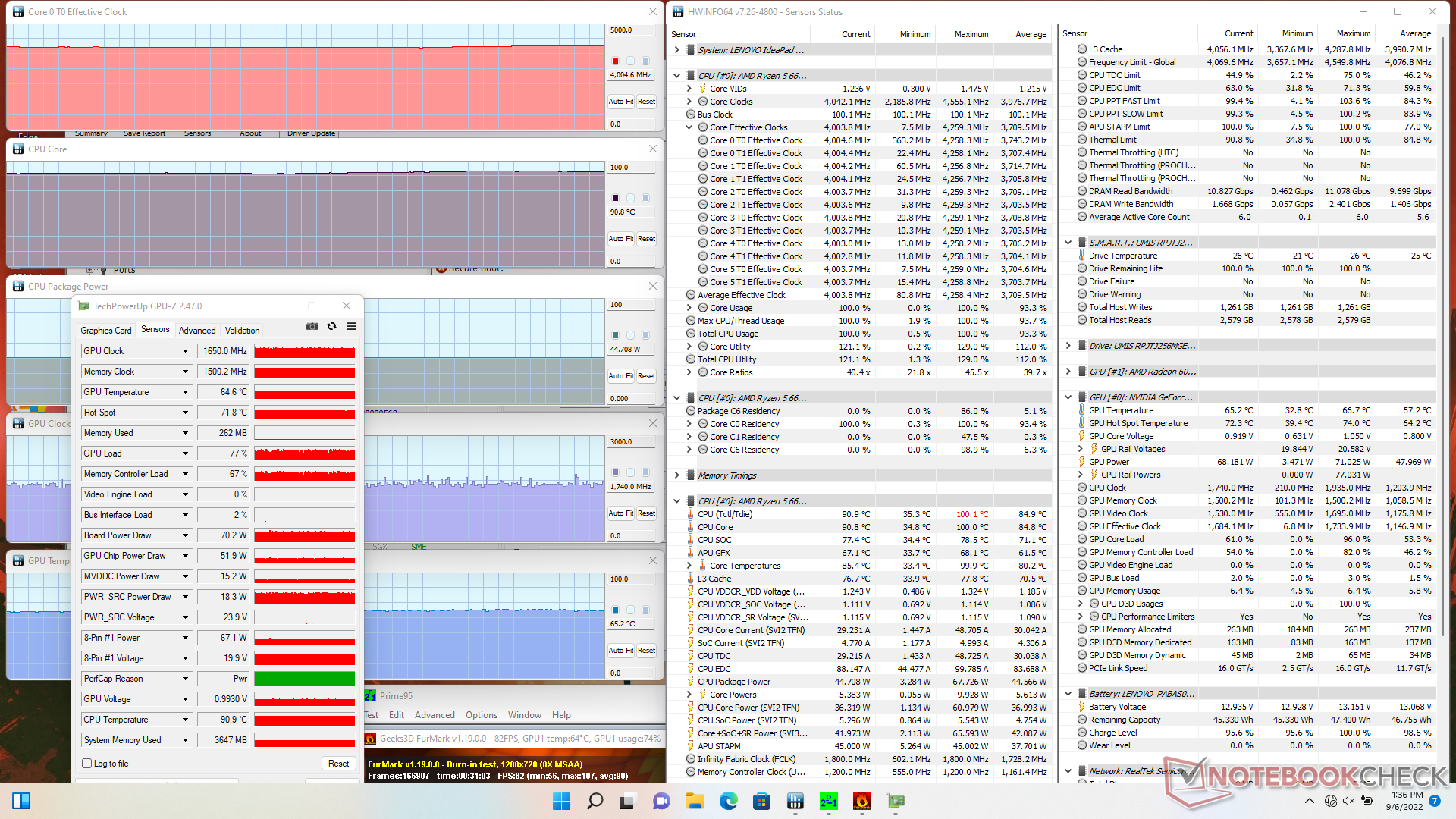1456x819 pixels.
Task: Click Auto Fit in CPU Package Power graph
Action: pos(620,376)
